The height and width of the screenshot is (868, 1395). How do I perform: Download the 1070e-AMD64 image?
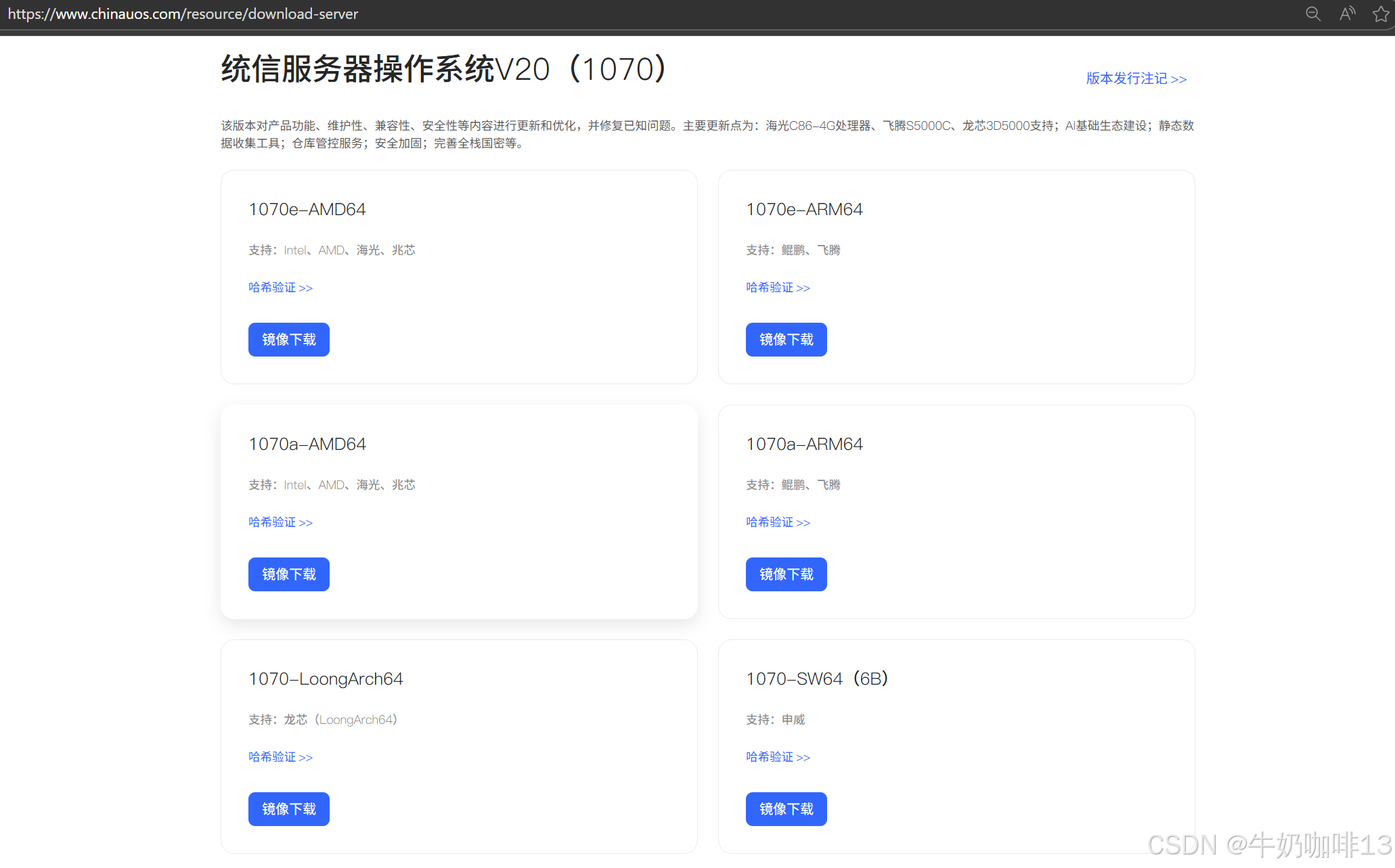pos(288,340)
